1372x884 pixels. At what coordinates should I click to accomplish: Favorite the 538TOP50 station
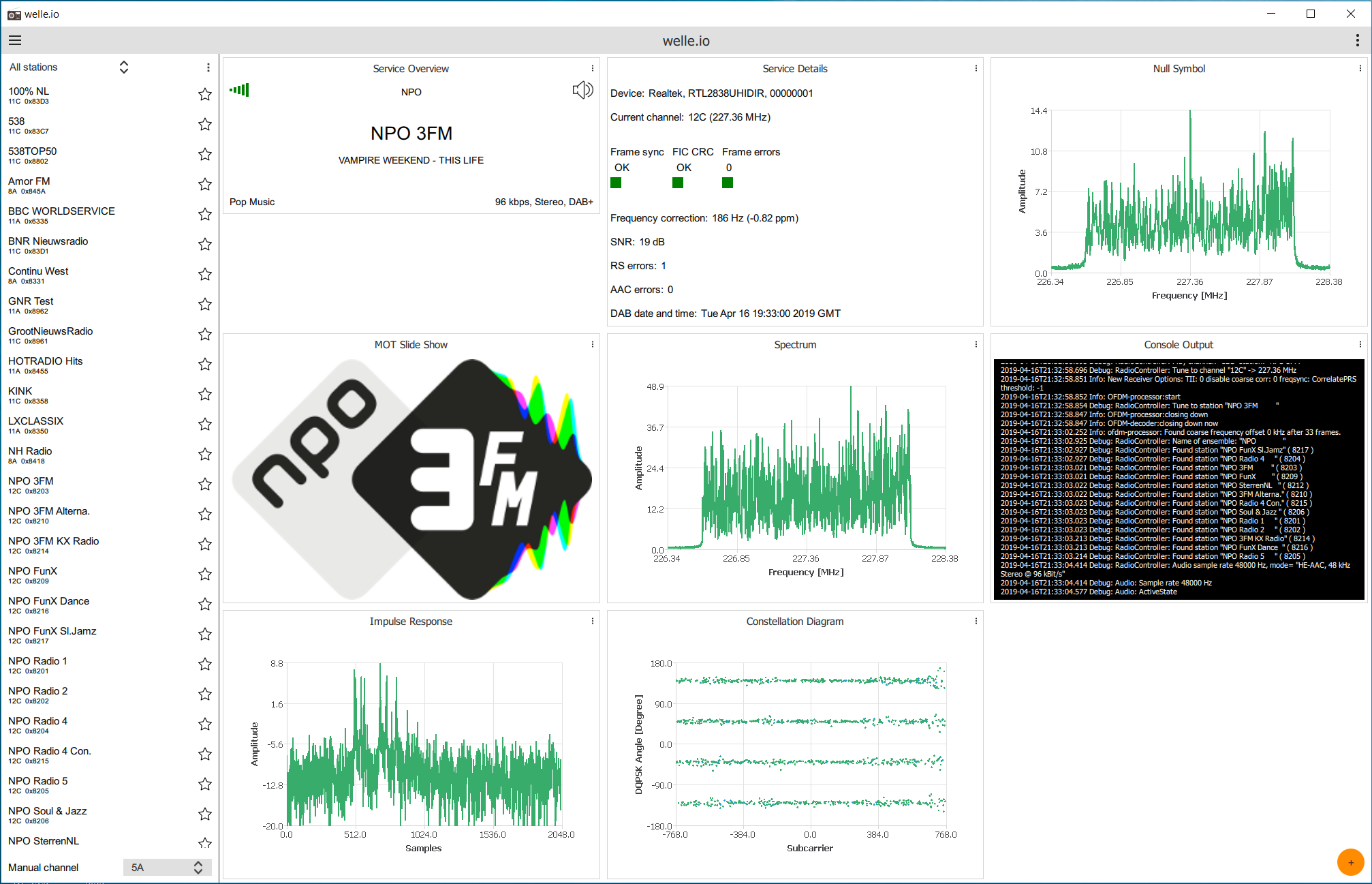[x=205, y=155]
